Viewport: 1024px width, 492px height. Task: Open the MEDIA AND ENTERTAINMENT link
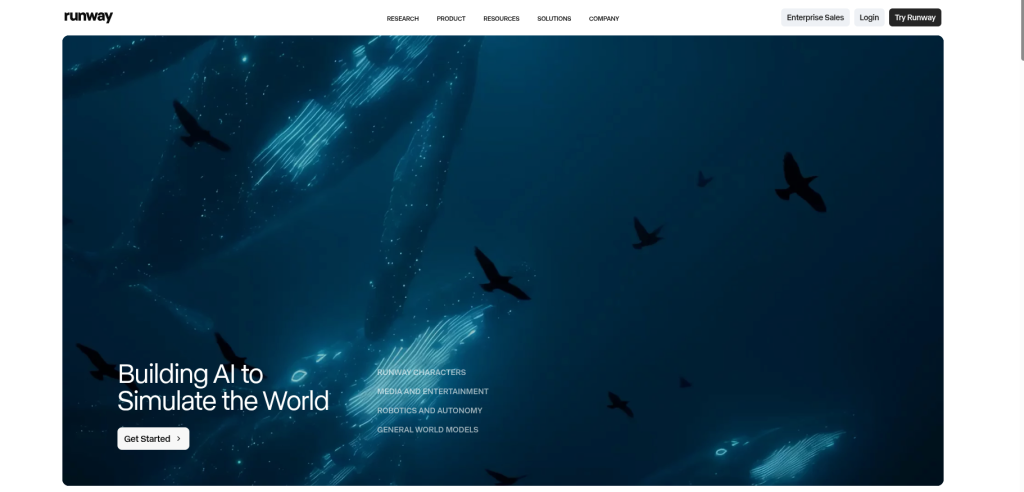click(x=432, y=391)
